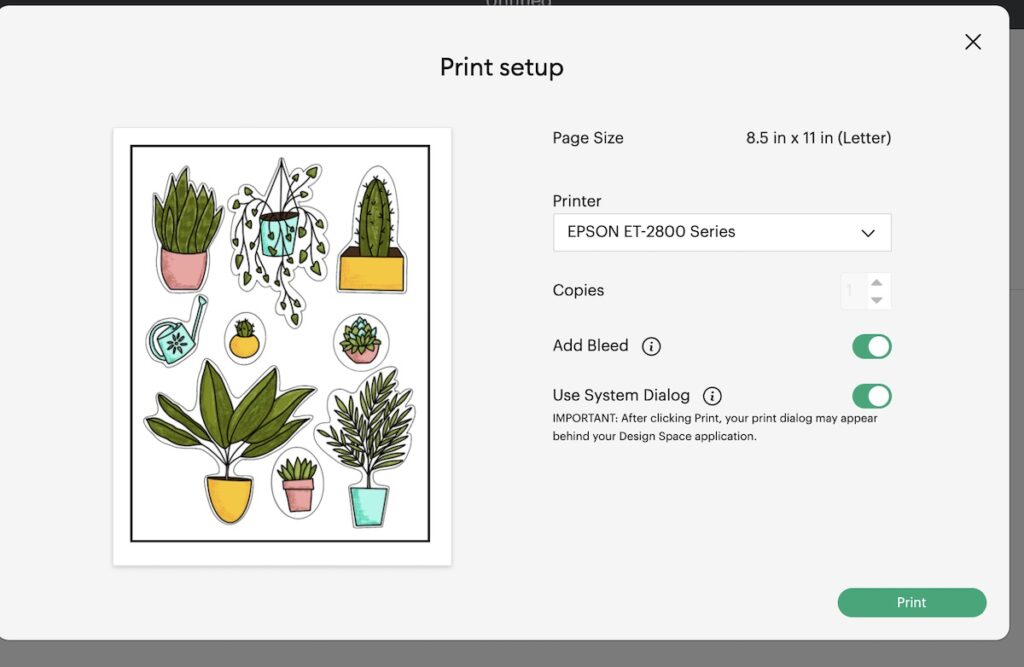Disable the Add Bleed toggle
This screenshot has height=667, width=1024.
coord(870,346)
